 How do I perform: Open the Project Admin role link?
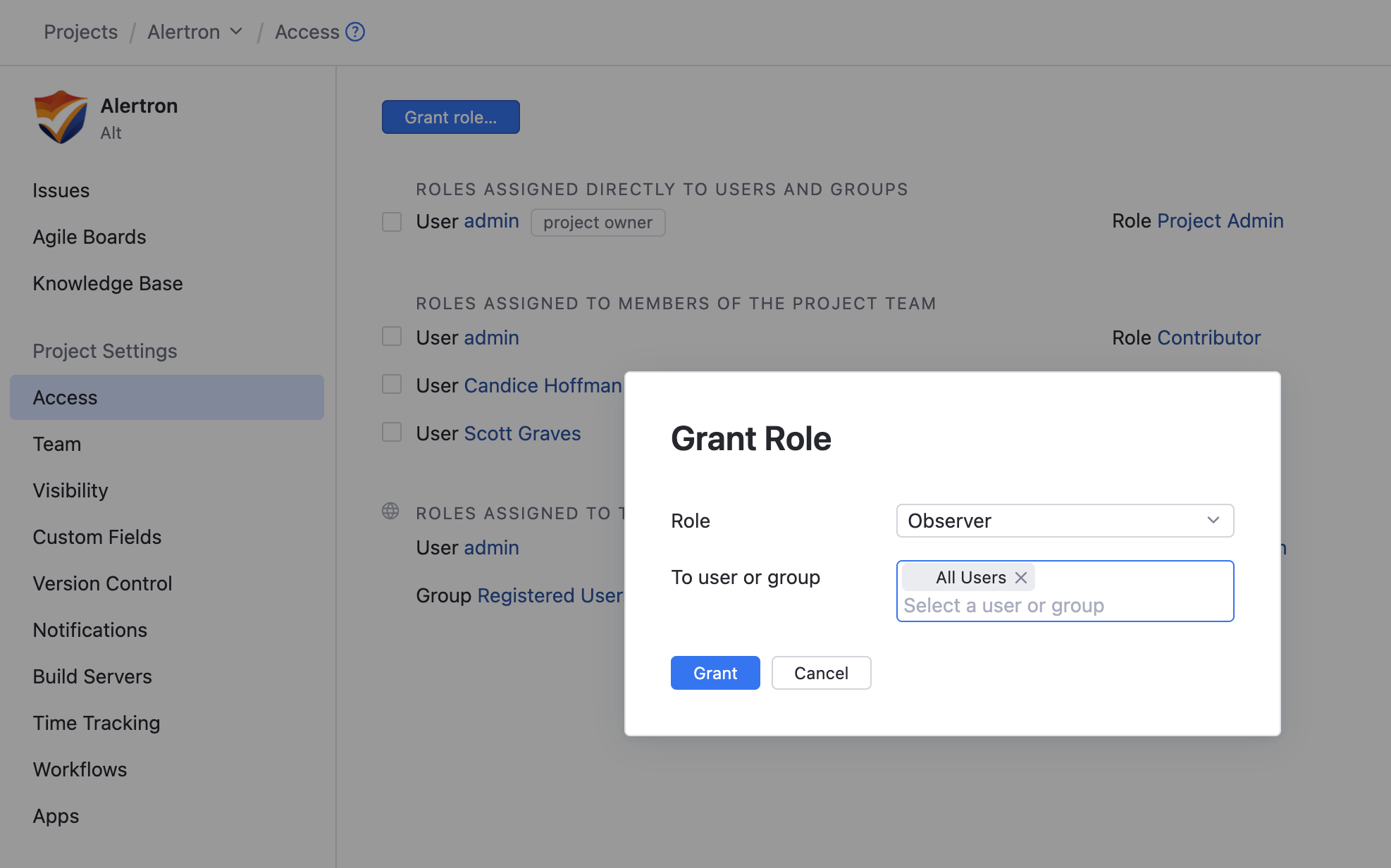[1220, 221]
